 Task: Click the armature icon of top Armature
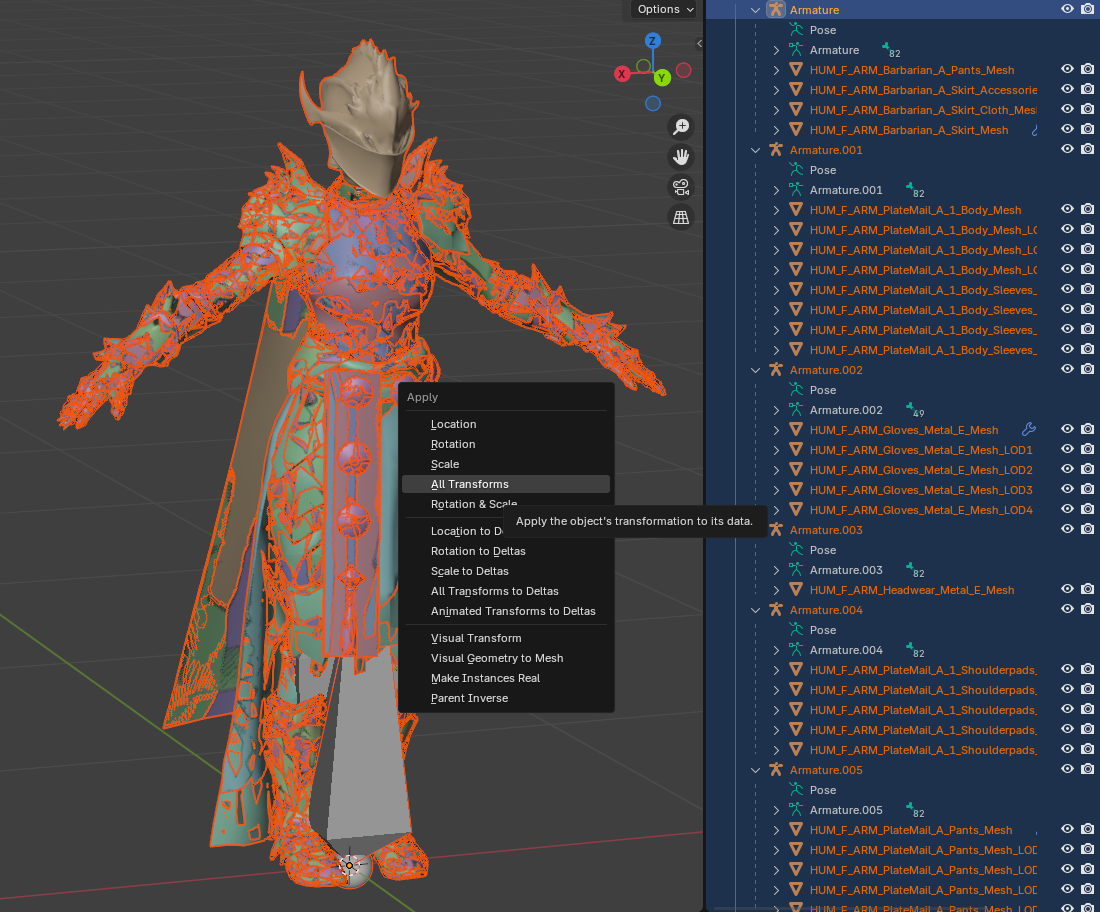775,10
